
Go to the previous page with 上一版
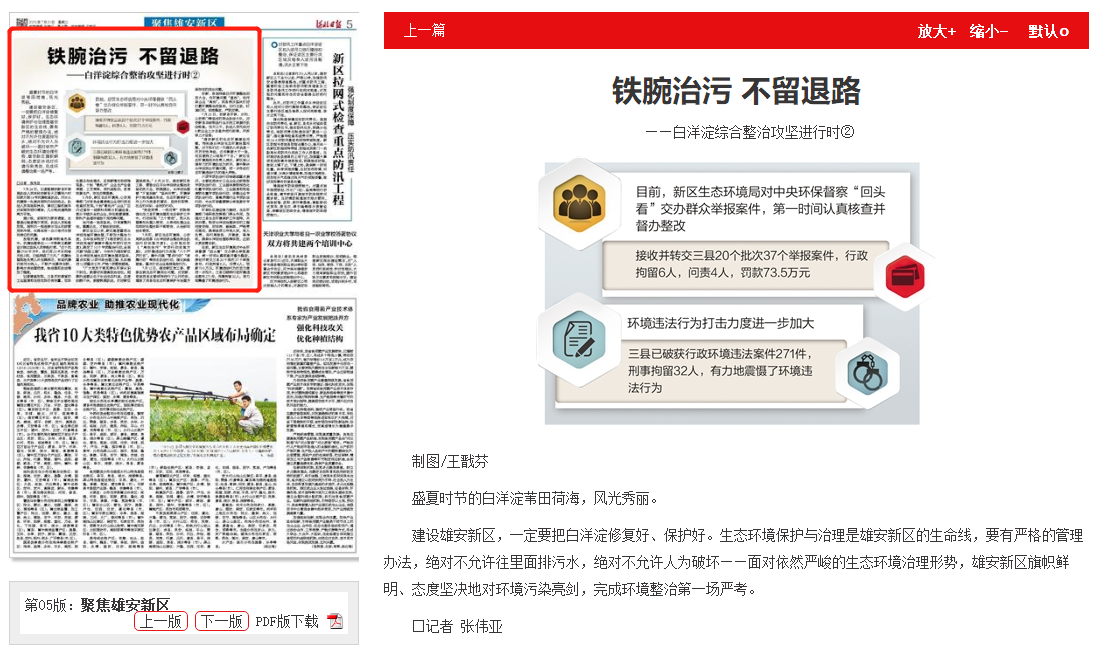161,621
